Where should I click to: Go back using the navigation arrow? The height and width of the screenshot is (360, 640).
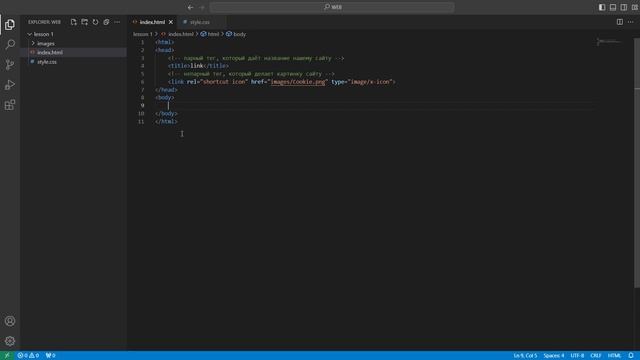[x=191, y=7]
